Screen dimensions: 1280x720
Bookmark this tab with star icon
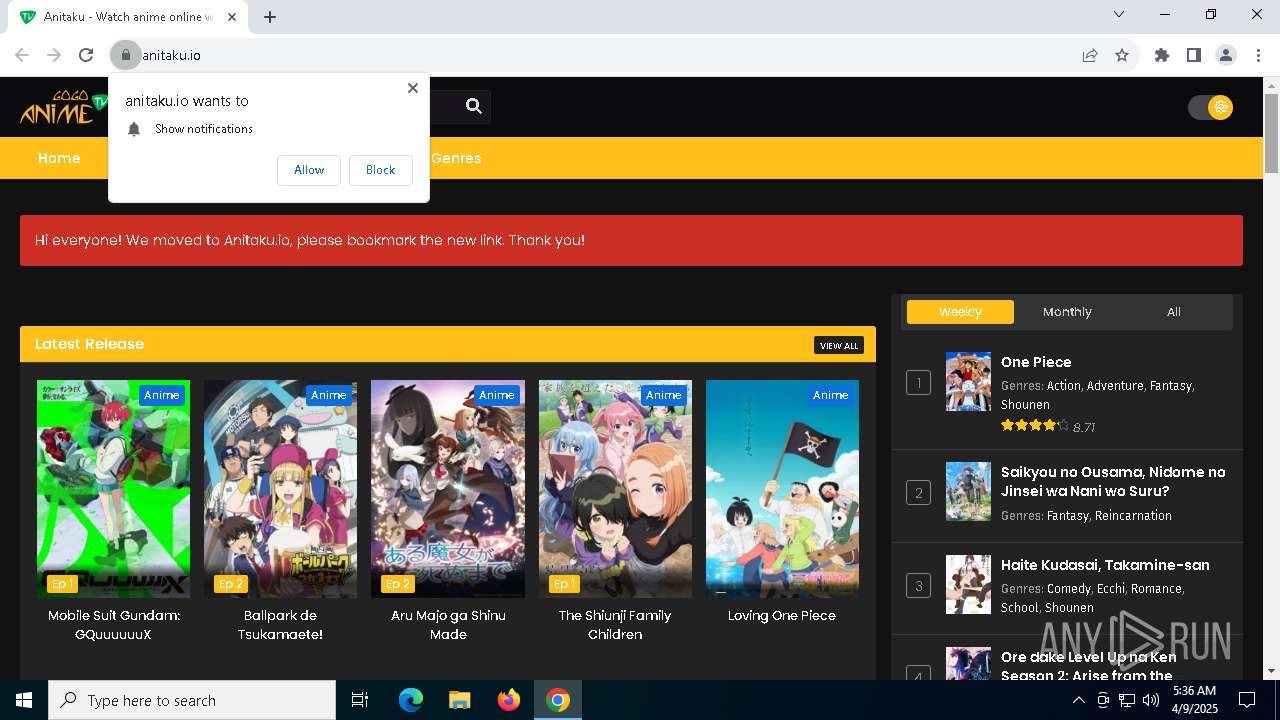pyautogui.click(x=1122, y=55)
